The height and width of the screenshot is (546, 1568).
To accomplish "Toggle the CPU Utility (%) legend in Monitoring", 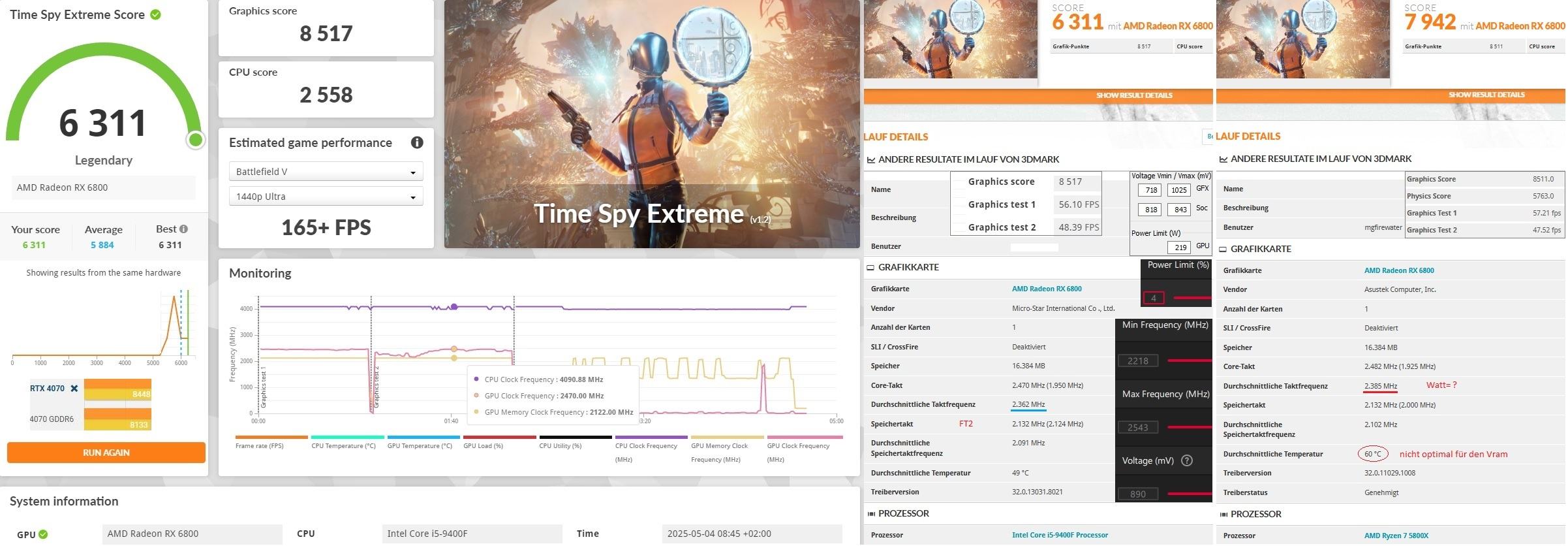I will pyautogui.click(x=576, y=442).
